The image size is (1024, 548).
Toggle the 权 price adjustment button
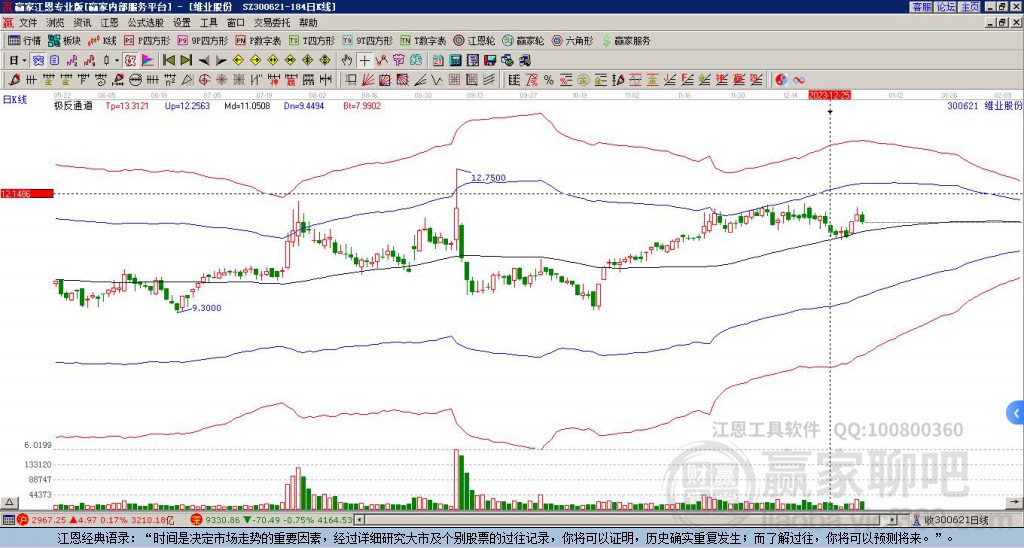click(130, 61)
